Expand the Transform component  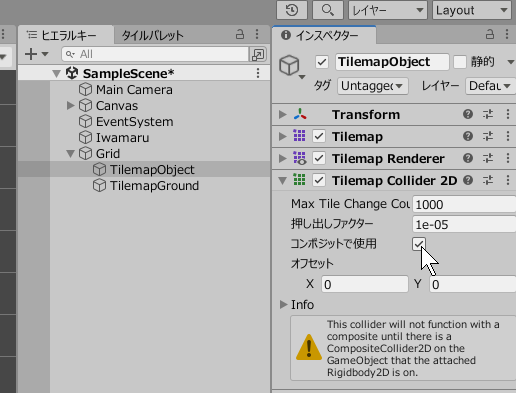pos(282,115)
